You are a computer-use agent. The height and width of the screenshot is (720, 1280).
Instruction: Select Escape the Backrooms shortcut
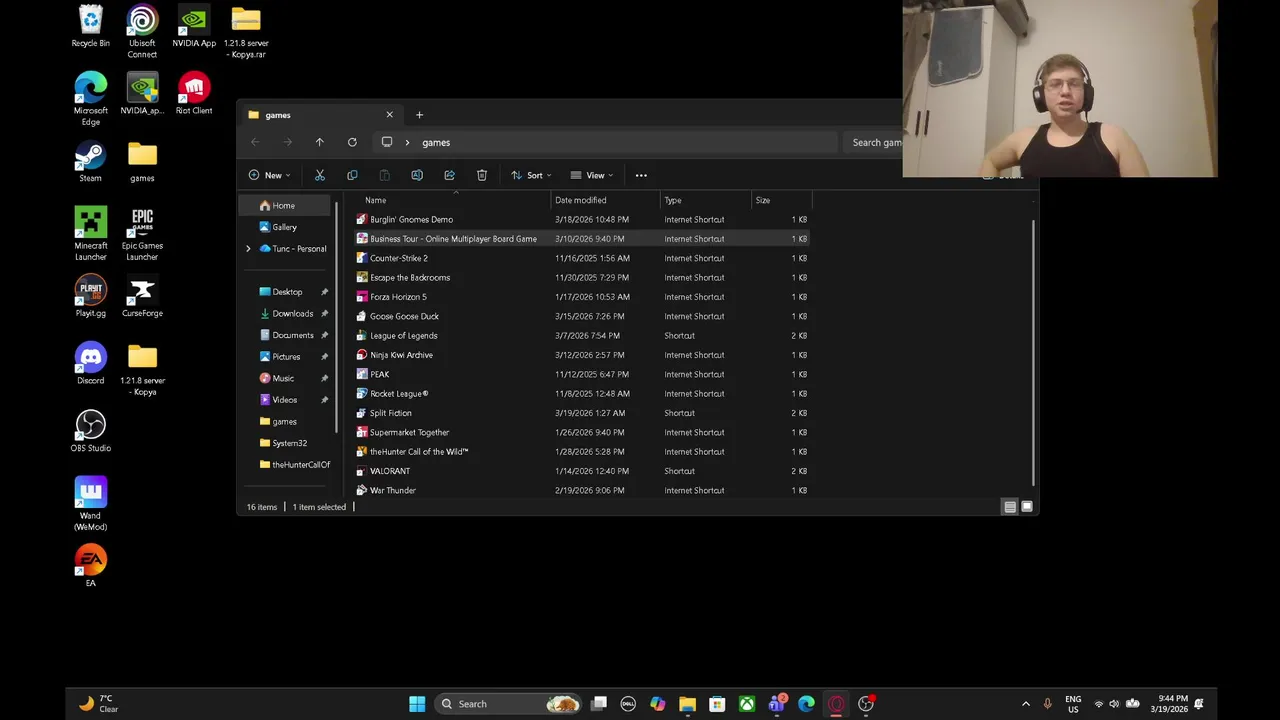click(581, 277)
